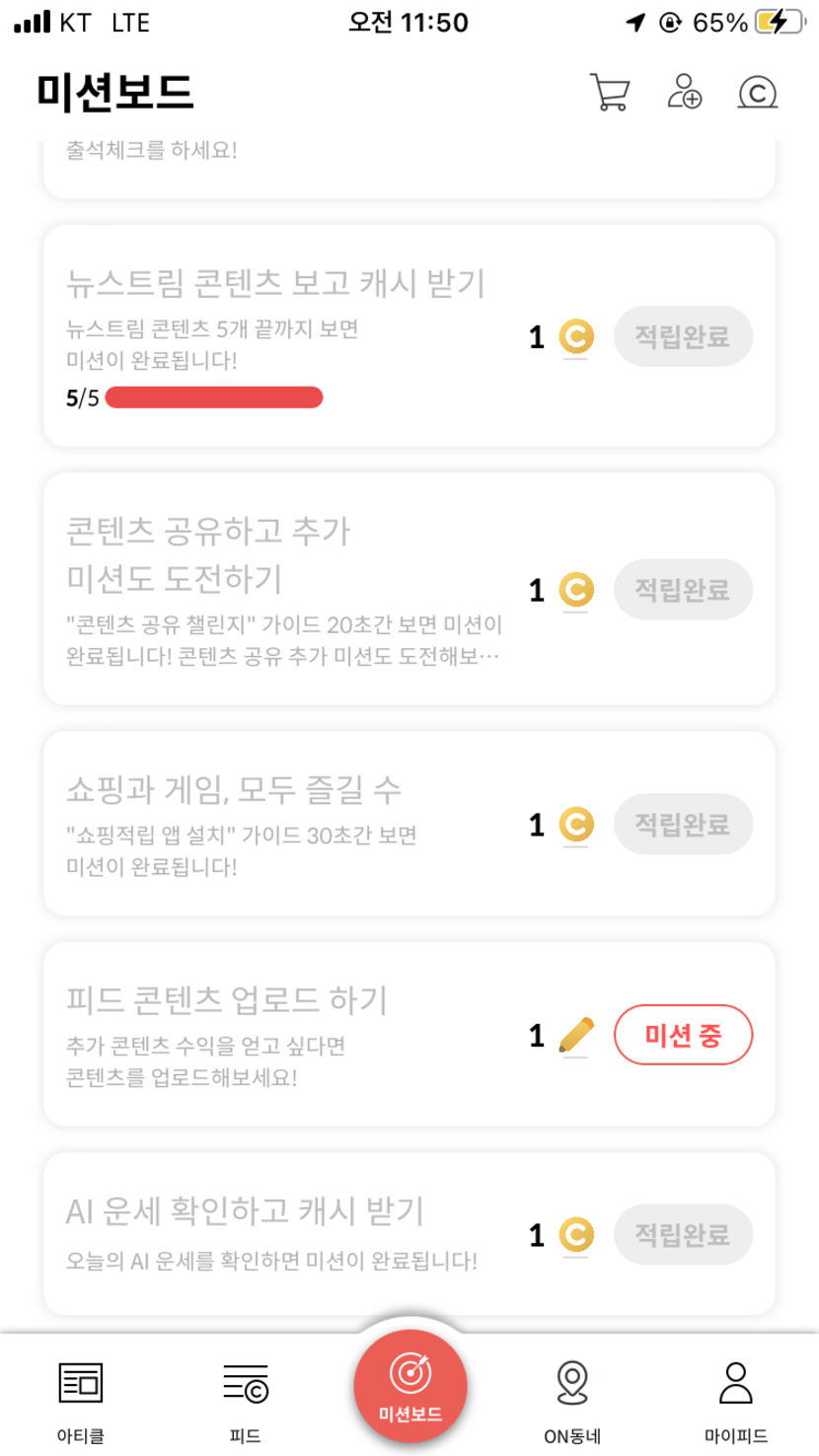
Task: Tap the coin icon on AI 운세 mission
Action: (576, 1235)
